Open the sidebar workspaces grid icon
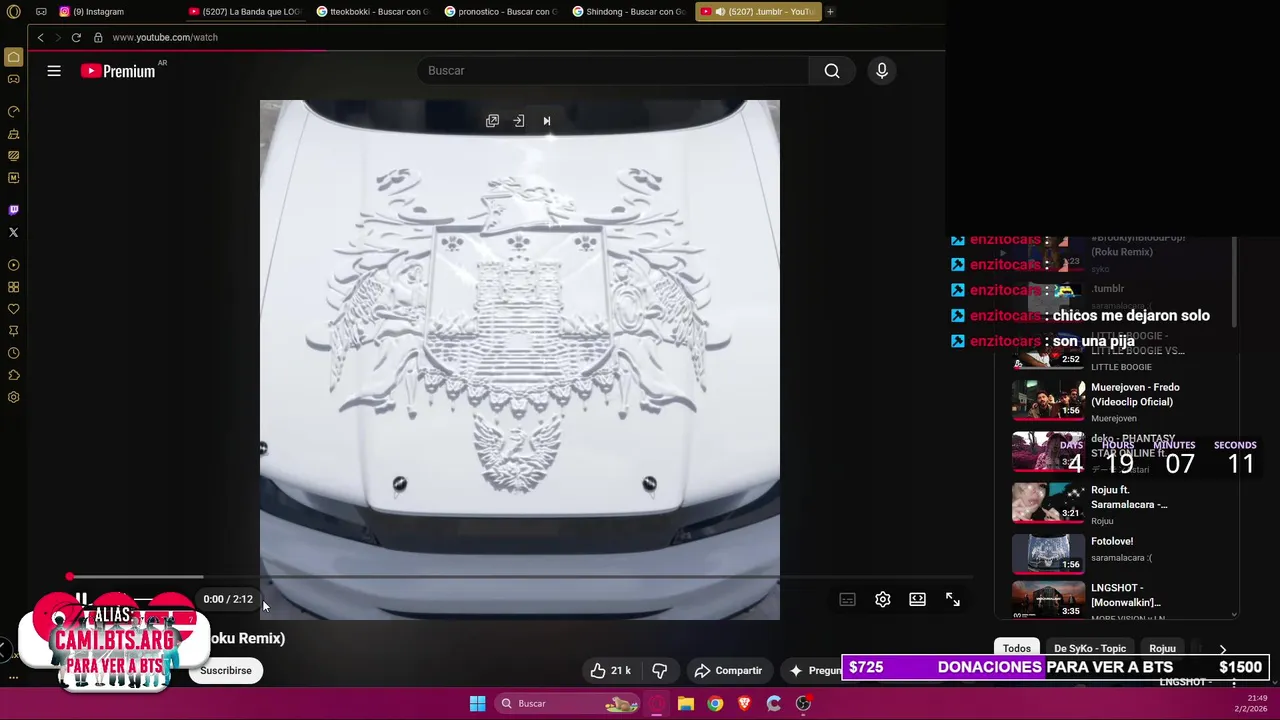The image size is (1280, 720). pos(14,287)
